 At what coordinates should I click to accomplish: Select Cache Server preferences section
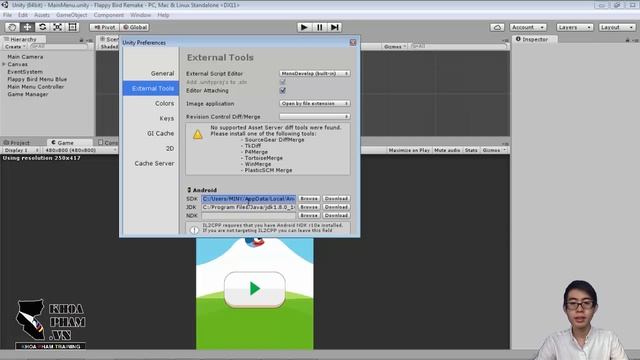pyautogui.click(x=151, y=163)
